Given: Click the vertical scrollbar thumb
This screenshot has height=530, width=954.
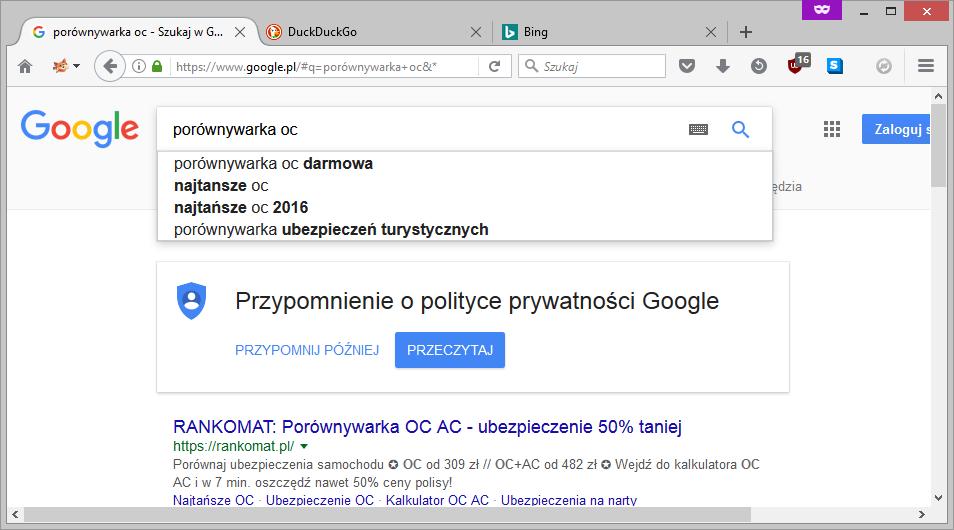Looking at the screenshot, I should 938,146.
